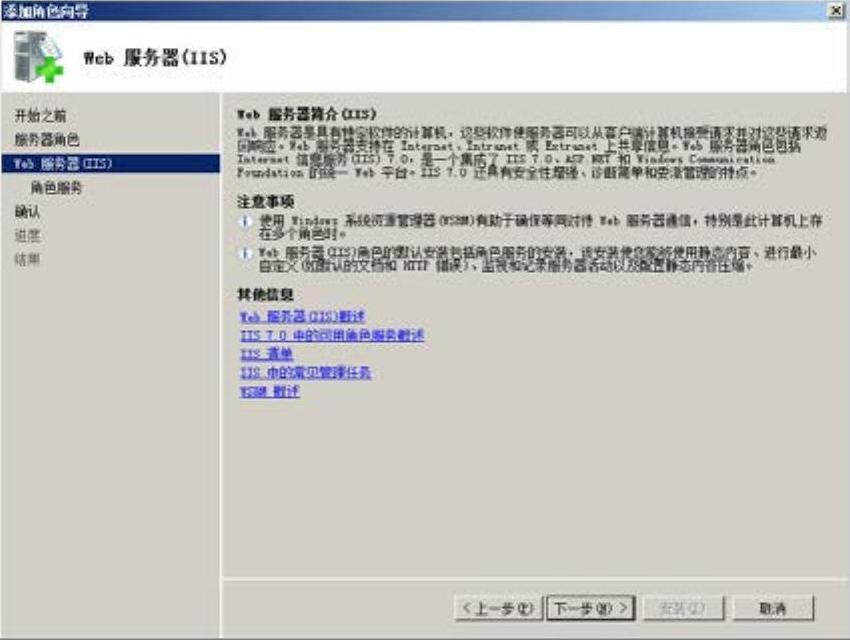Proceed with 下一步 button
This screenshot has height=640, width=850.
click(x=590, y=609)
